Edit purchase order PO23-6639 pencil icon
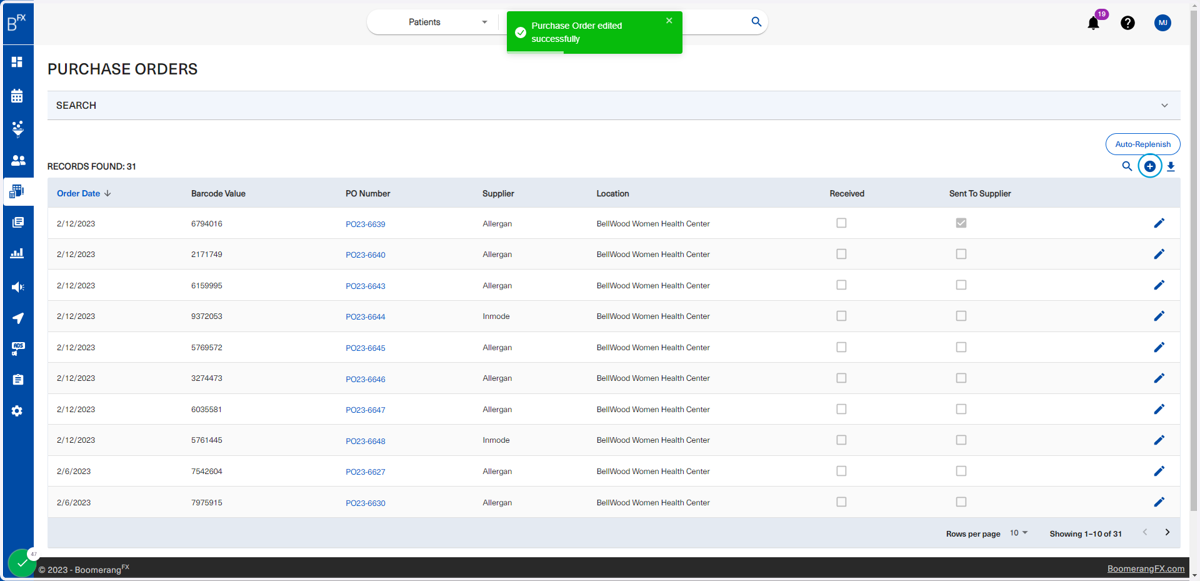This screenshot has width=1200, height=581. coord(1159,223)
